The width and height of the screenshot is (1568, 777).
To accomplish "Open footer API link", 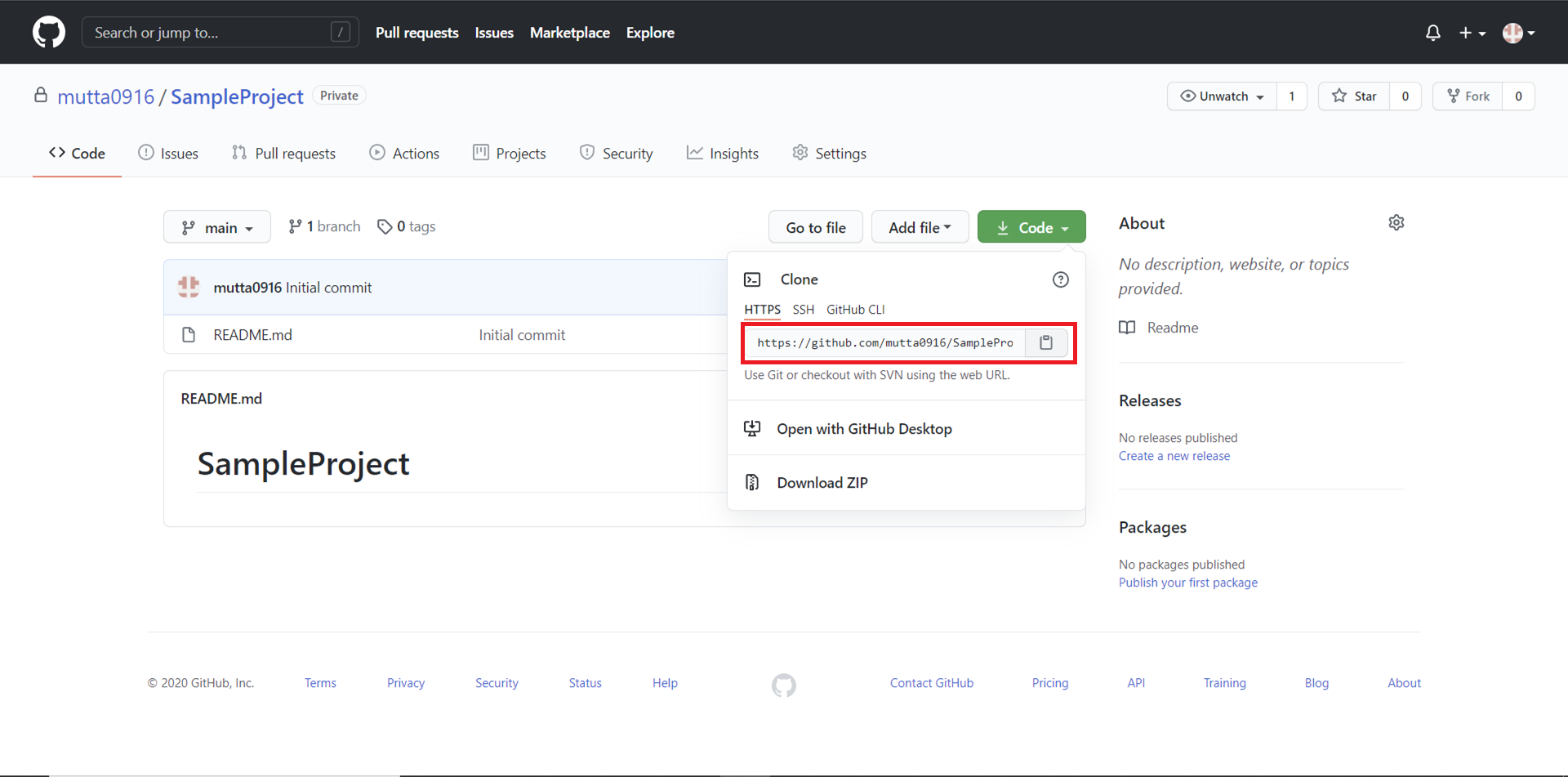I will point(1136,683).
